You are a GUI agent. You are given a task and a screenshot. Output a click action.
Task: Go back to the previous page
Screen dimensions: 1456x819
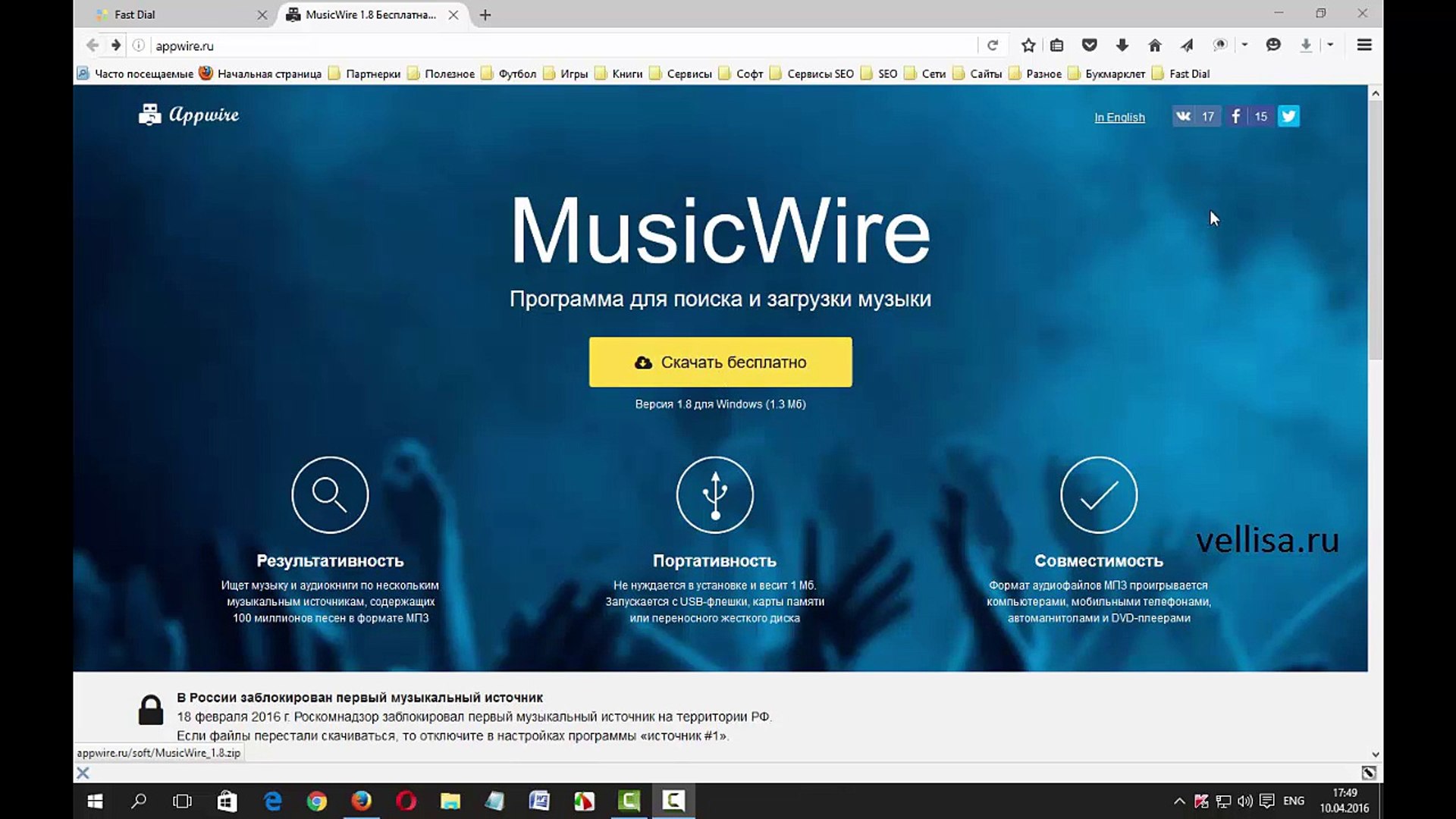pos(93,45)
